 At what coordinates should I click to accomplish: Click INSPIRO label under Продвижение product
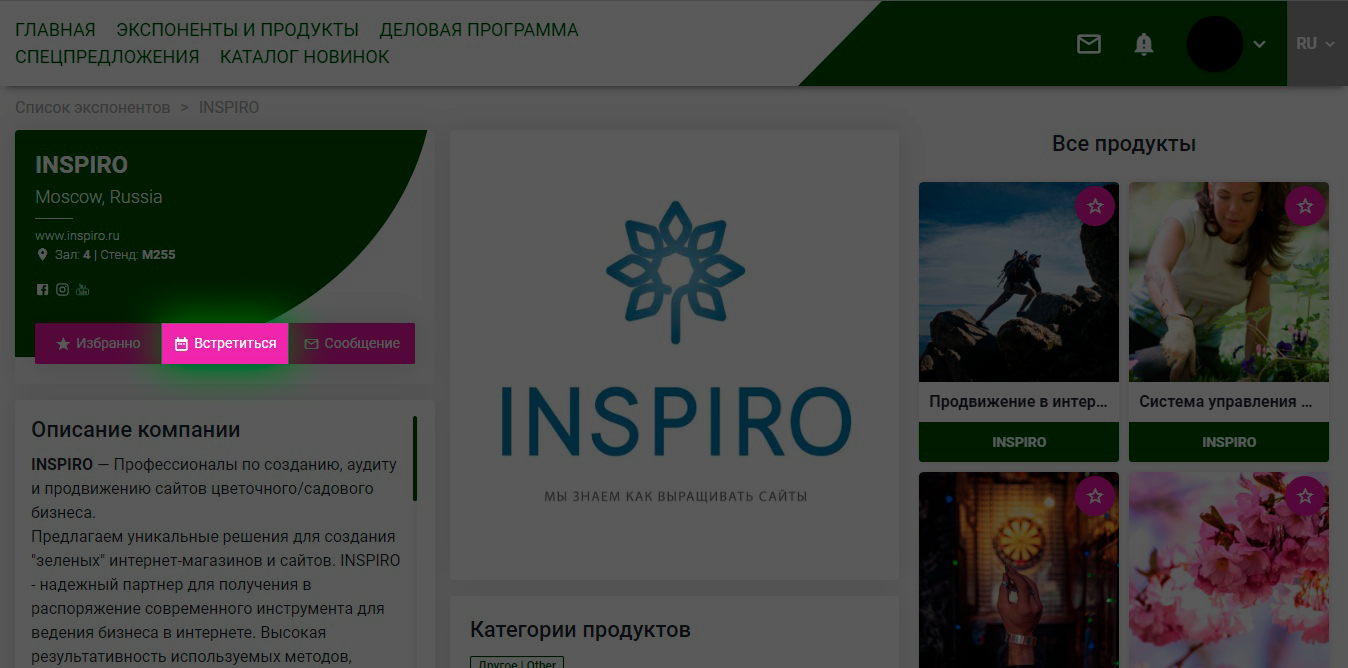pyautogui.click(x=1019, y=442)
